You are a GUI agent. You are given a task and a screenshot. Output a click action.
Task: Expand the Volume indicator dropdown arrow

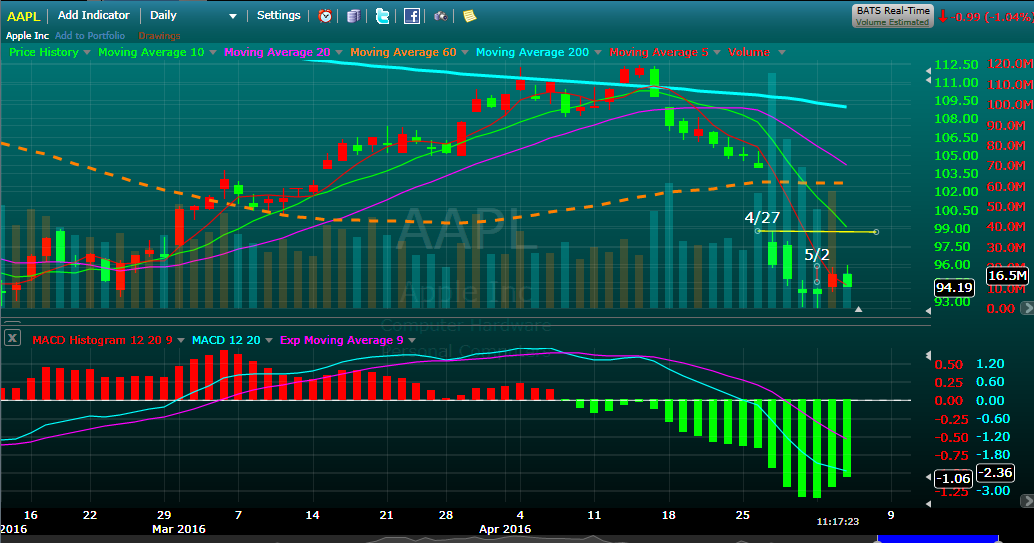781,52
